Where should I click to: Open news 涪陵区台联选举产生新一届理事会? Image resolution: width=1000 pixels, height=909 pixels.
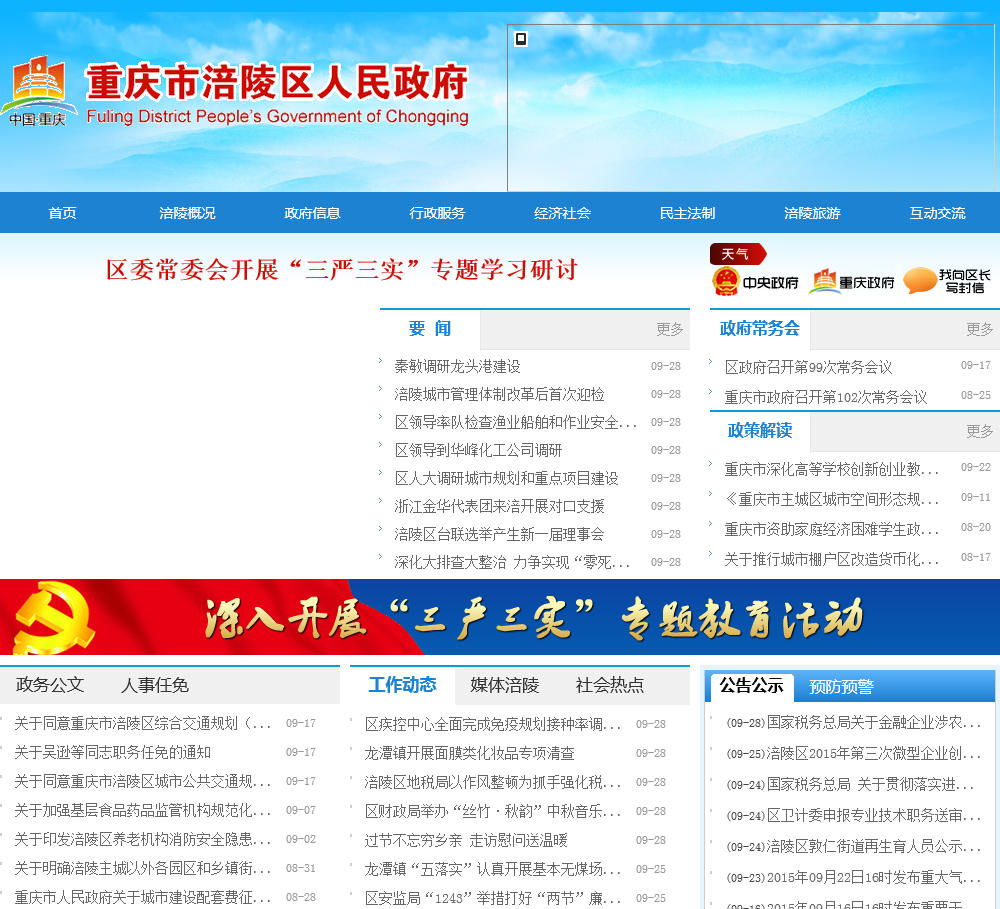[x=499, y=535]
